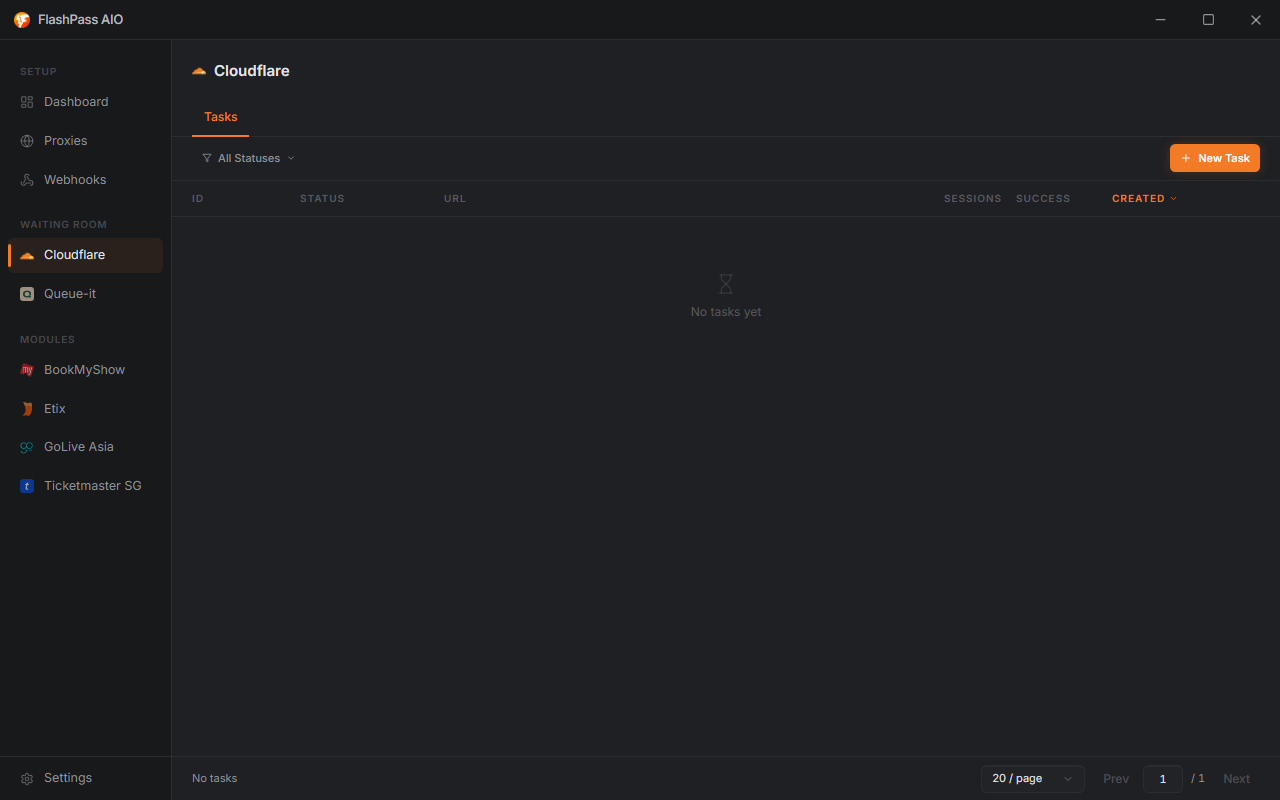The image size is (1280, 800).
Task: Sort by the ID column header
Action: pos(198,199)
